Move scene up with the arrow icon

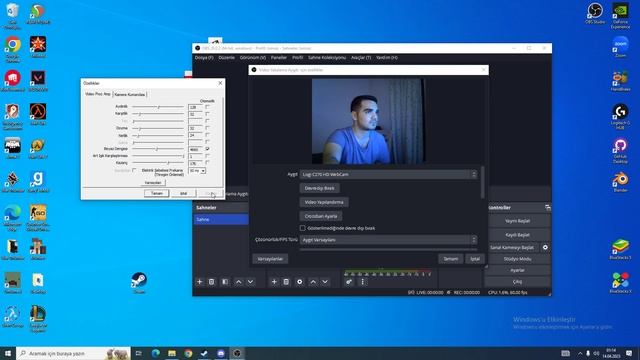coord(239,282)
